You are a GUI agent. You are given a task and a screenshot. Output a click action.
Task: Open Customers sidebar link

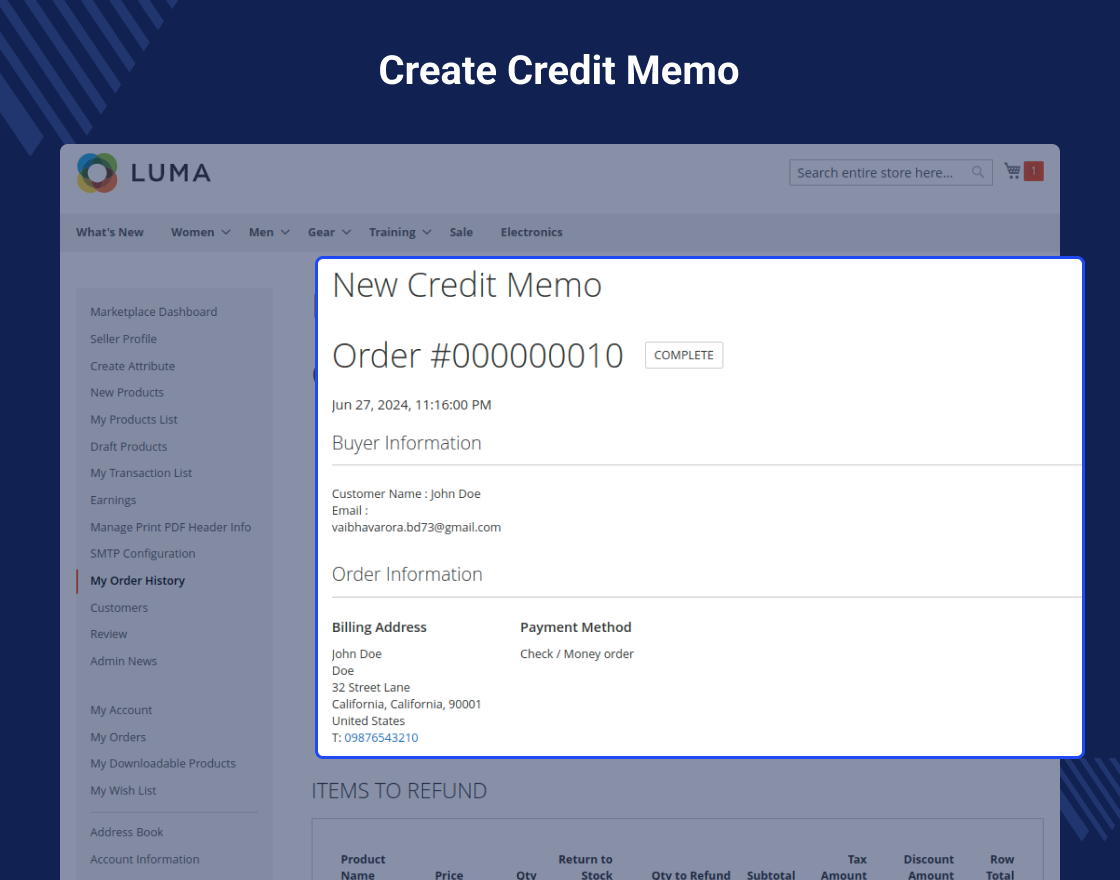119,608
